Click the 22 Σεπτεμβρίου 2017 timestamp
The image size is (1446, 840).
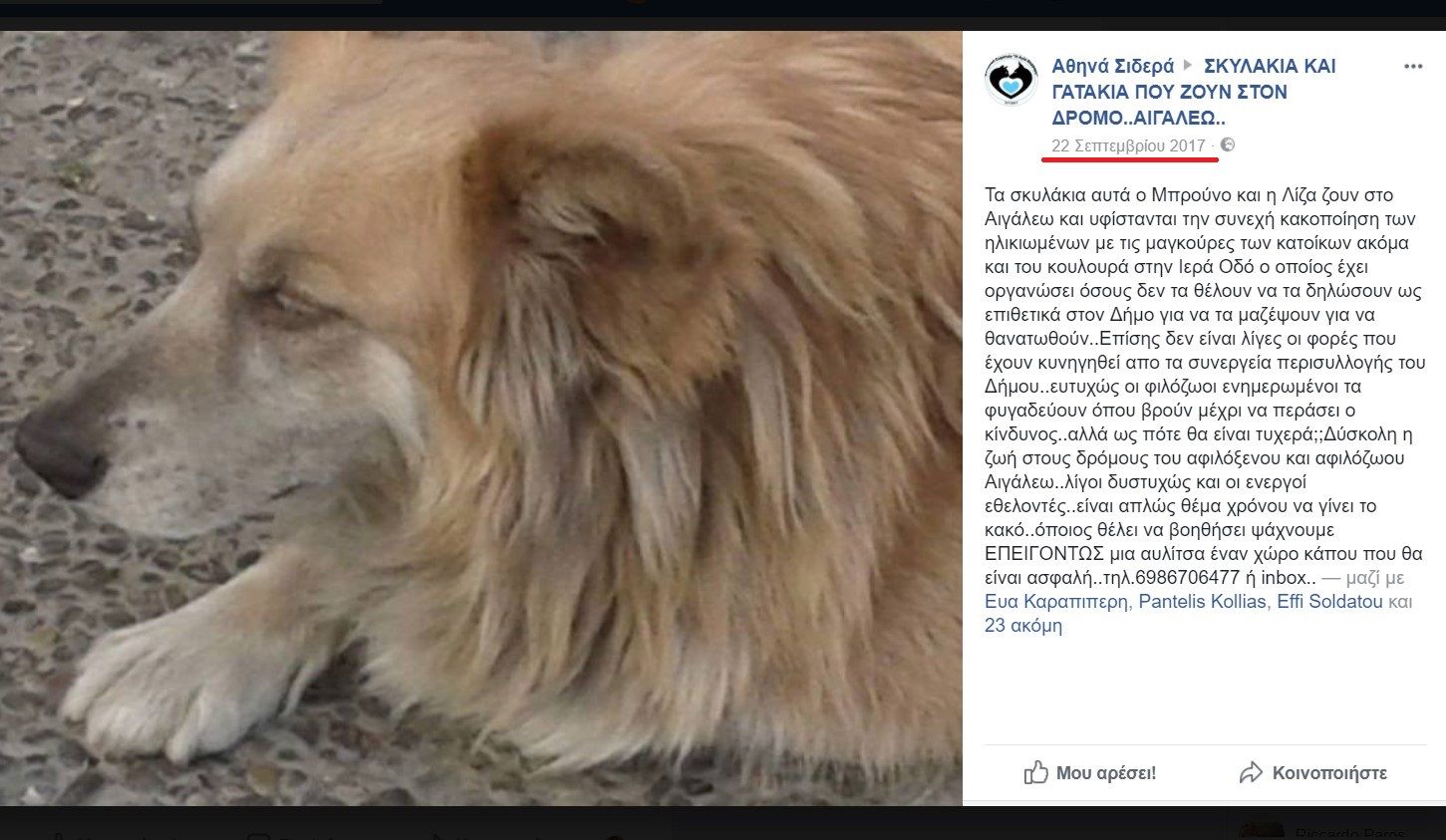1128,145
